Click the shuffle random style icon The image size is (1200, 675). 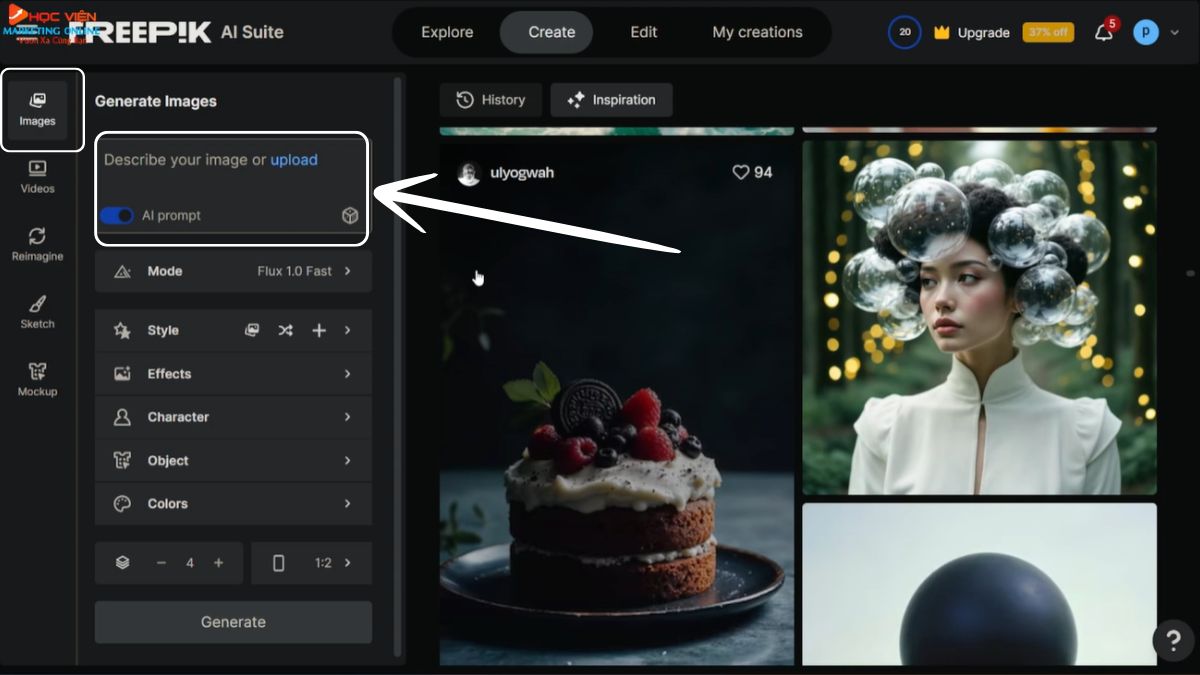(285, 330)
